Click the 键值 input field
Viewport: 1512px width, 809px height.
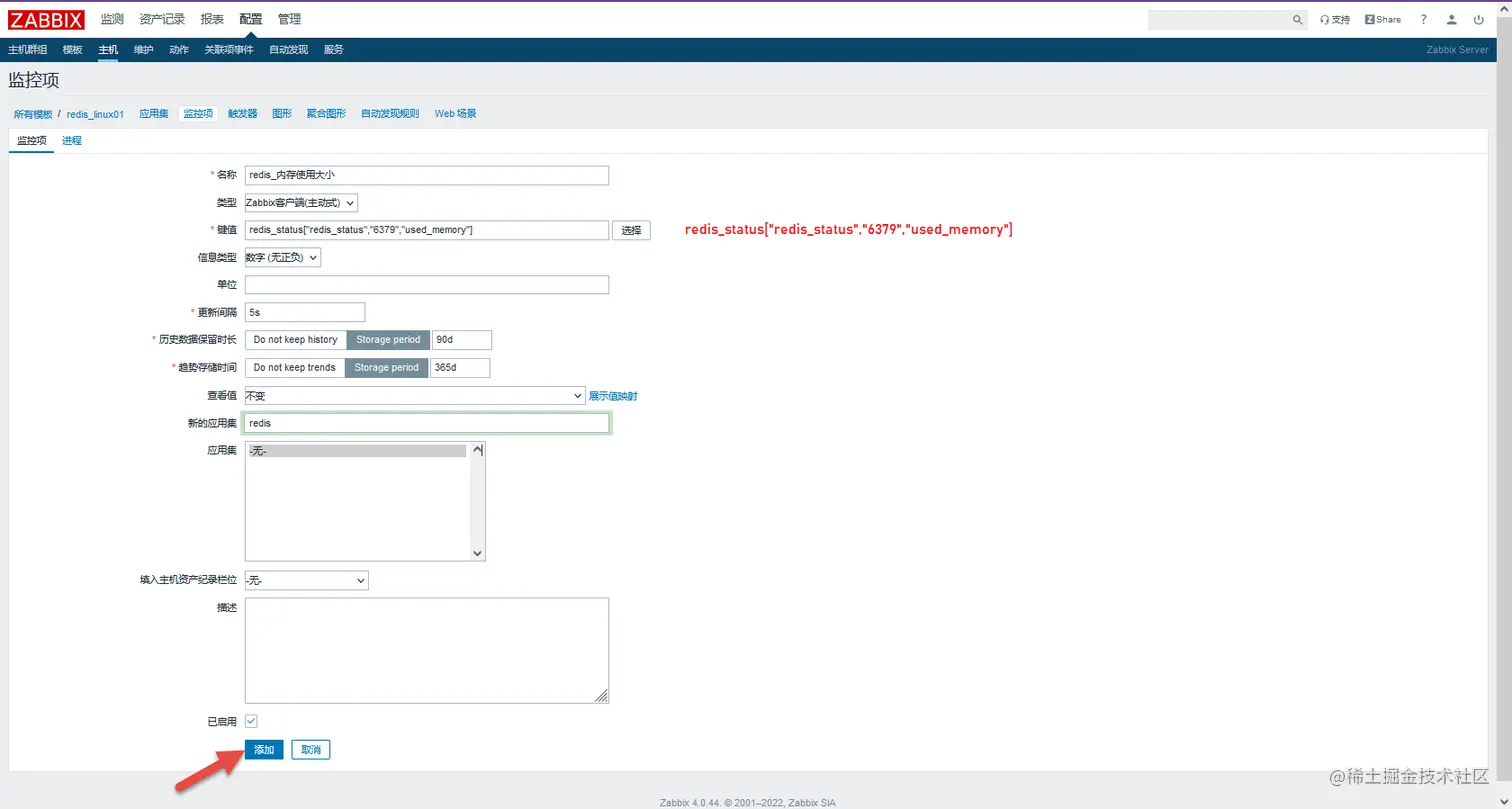pos(427,230)
